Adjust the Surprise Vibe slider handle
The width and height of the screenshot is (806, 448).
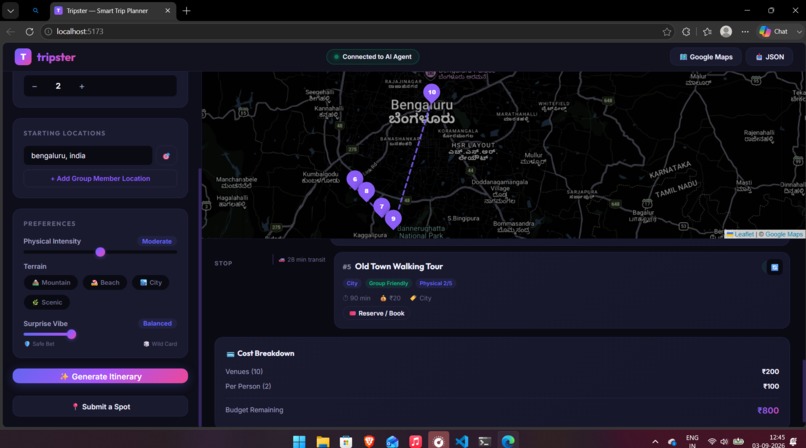coord(71,334)
